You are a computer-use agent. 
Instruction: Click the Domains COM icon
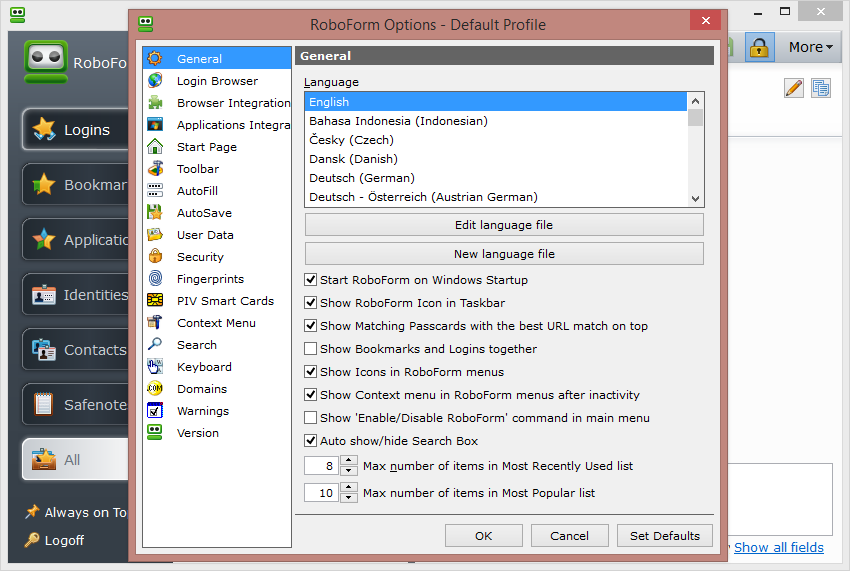(x=155, y=388)
